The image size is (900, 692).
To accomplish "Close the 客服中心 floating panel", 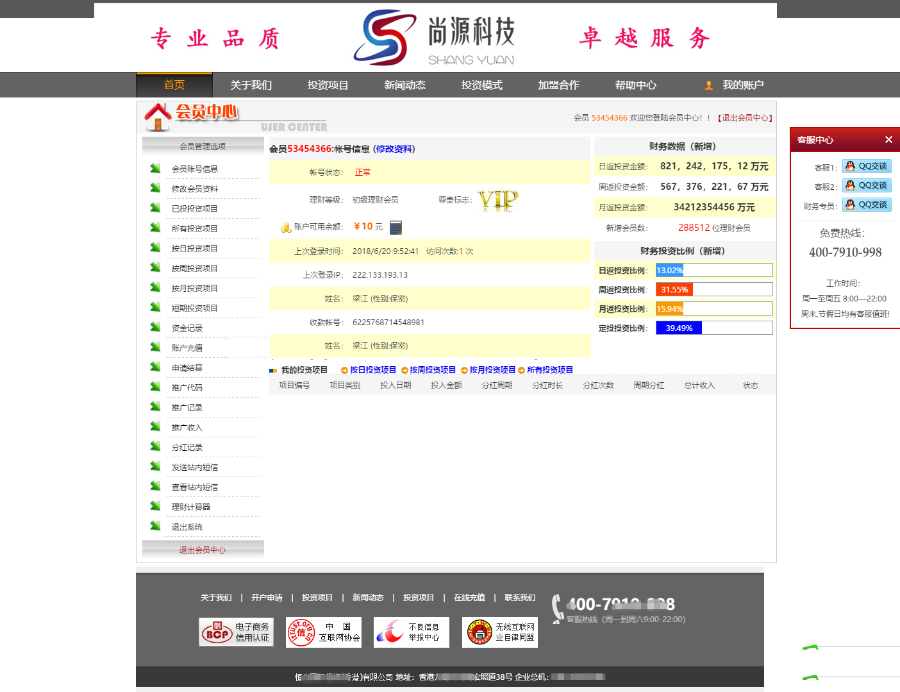I will pos(888,140).
